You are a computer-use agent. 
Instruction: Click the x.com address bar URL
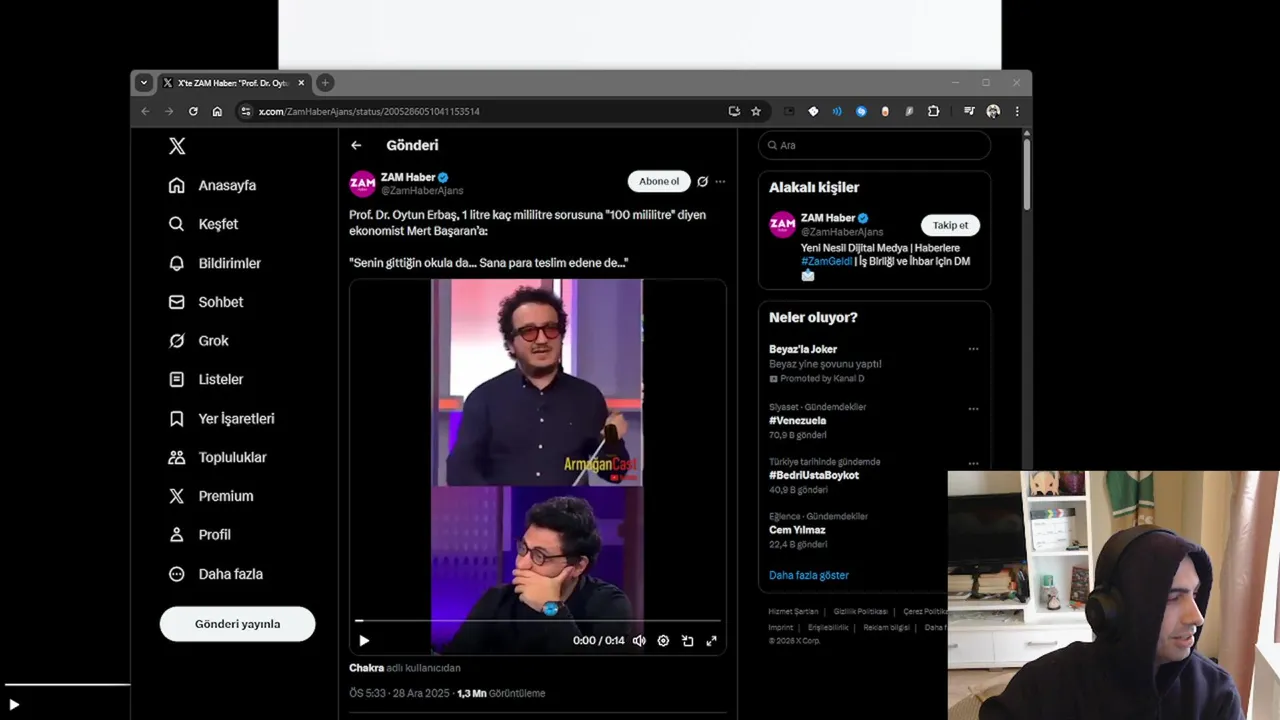pos(369,111)
